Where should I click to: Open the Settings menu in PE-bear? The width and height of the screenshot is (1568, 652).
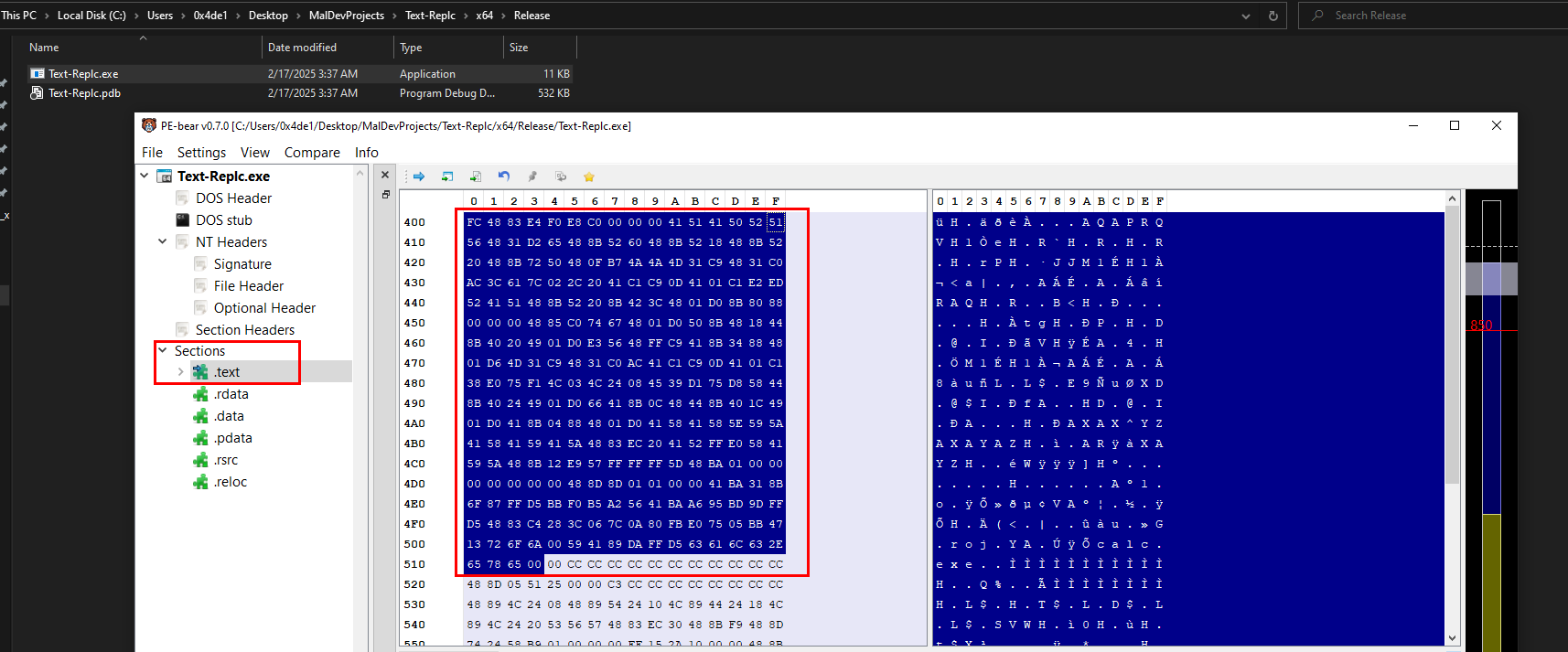[x=201, y=153]
